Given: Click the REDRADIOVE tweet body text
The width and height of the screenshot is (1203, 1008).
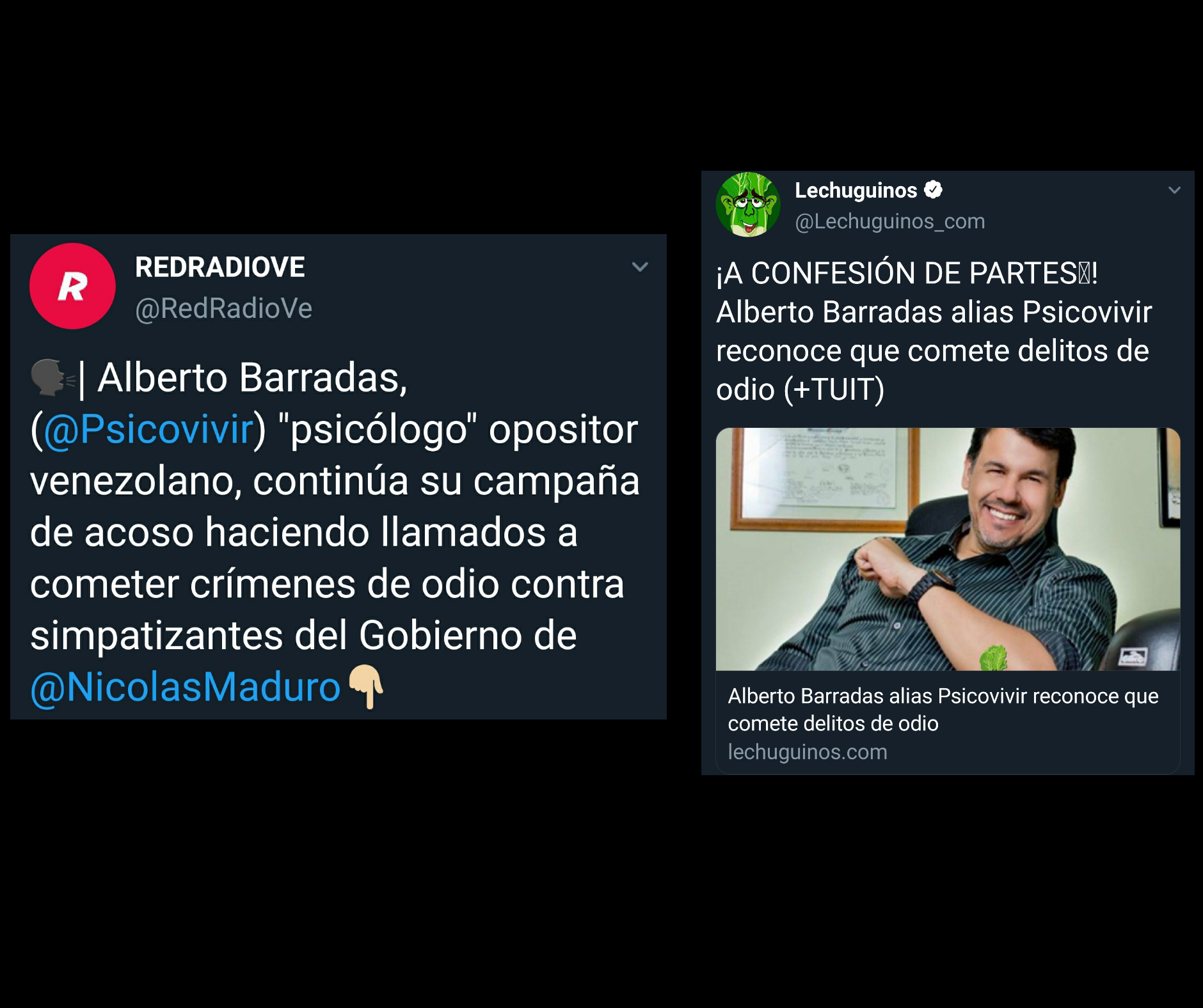Looking at the screenshot, I should [335, 532].
